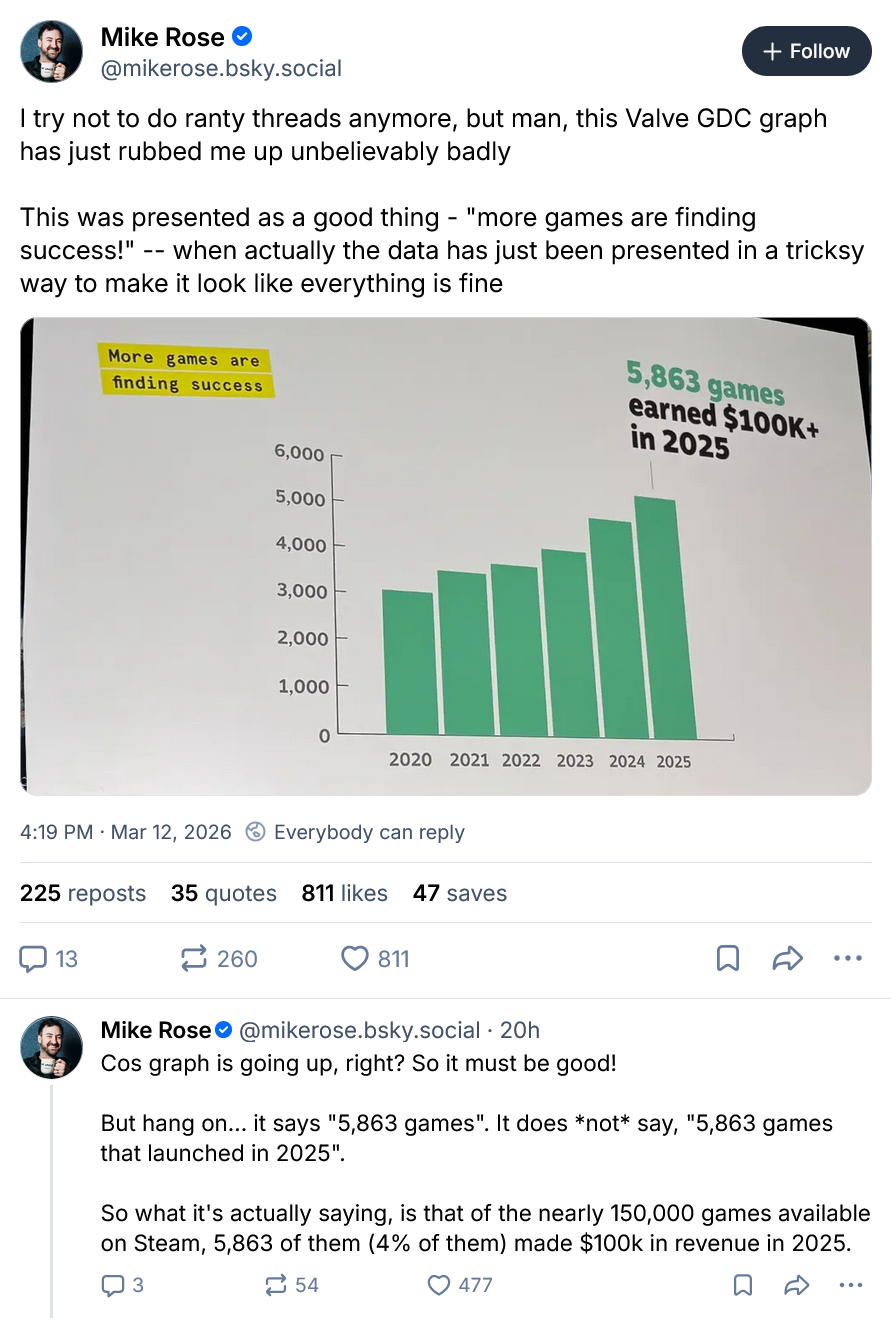Save the thread reply with bookmark icon
The width and height of the screenshot is (891, 1320).
click(x=743, y=1285)
